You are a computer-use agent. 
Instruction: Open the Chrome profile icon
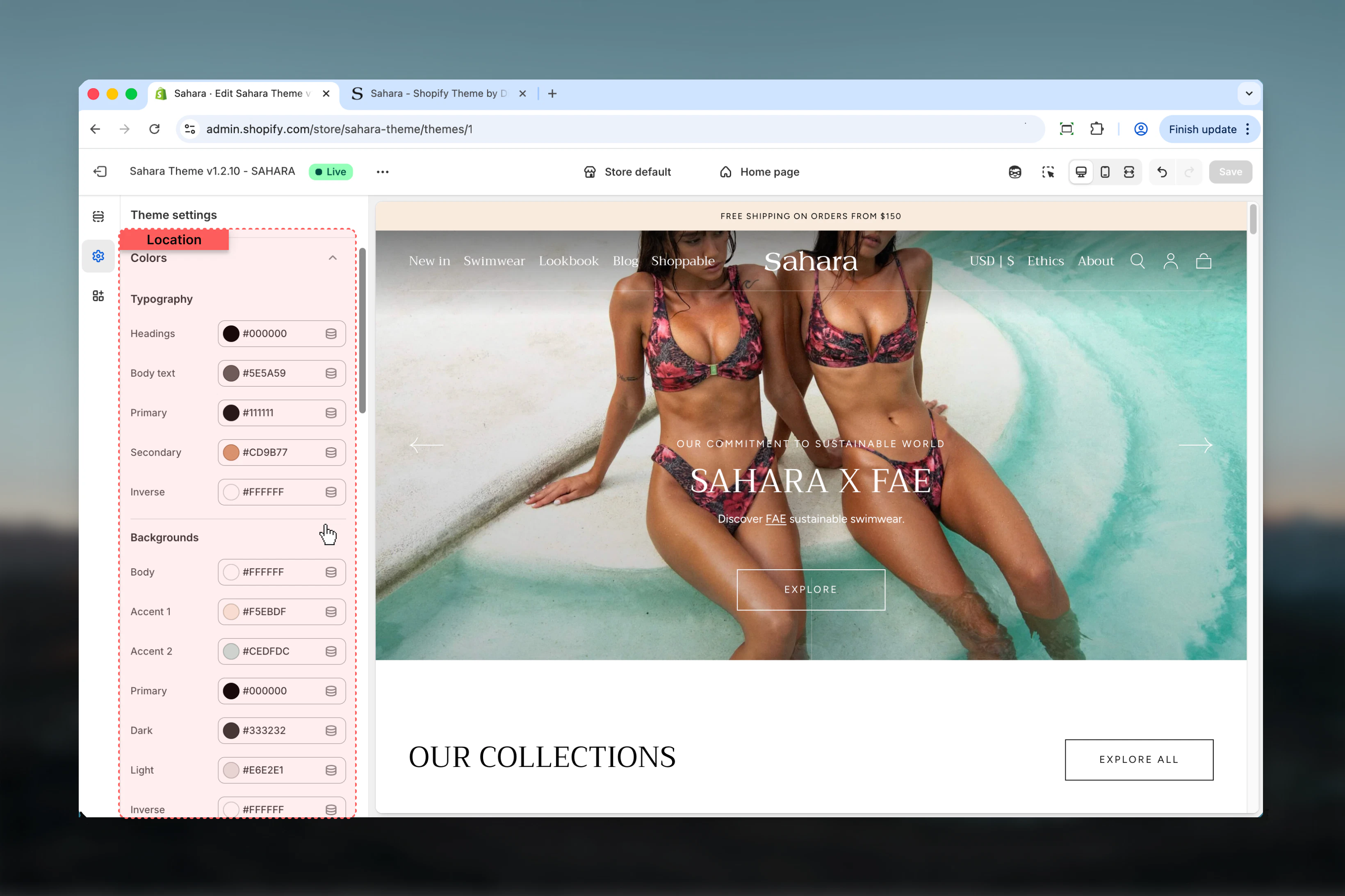coord(1141,129)
